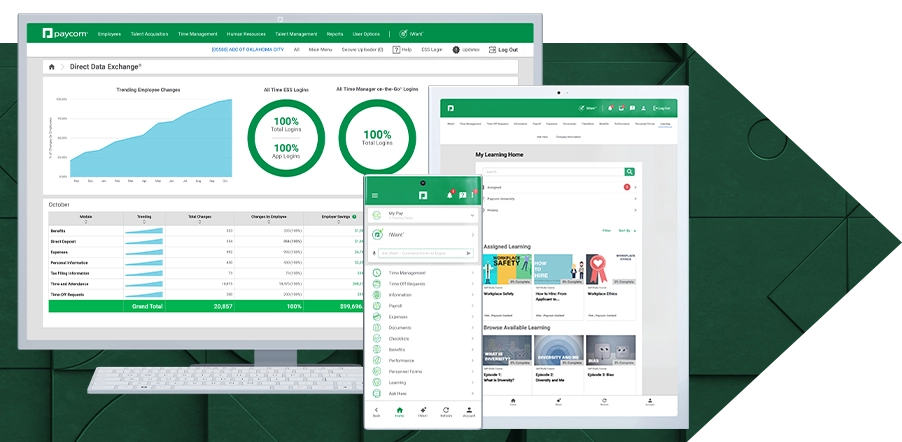Tap the microphone icon in Ask IWant bar
The image size is (902, 442).
[x=374, y=253]
